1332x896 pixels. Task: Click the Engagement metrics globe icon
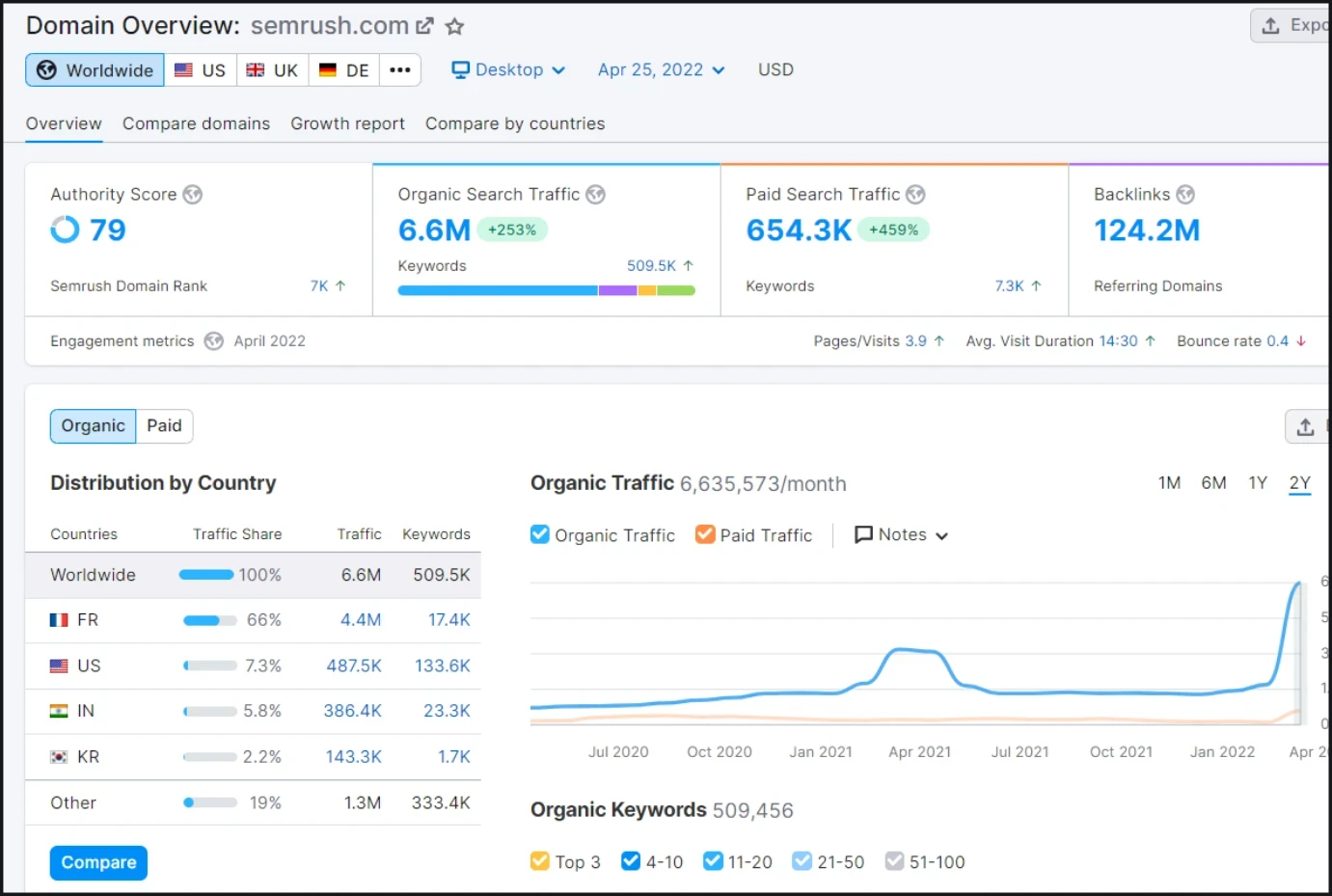coord(214,341)
